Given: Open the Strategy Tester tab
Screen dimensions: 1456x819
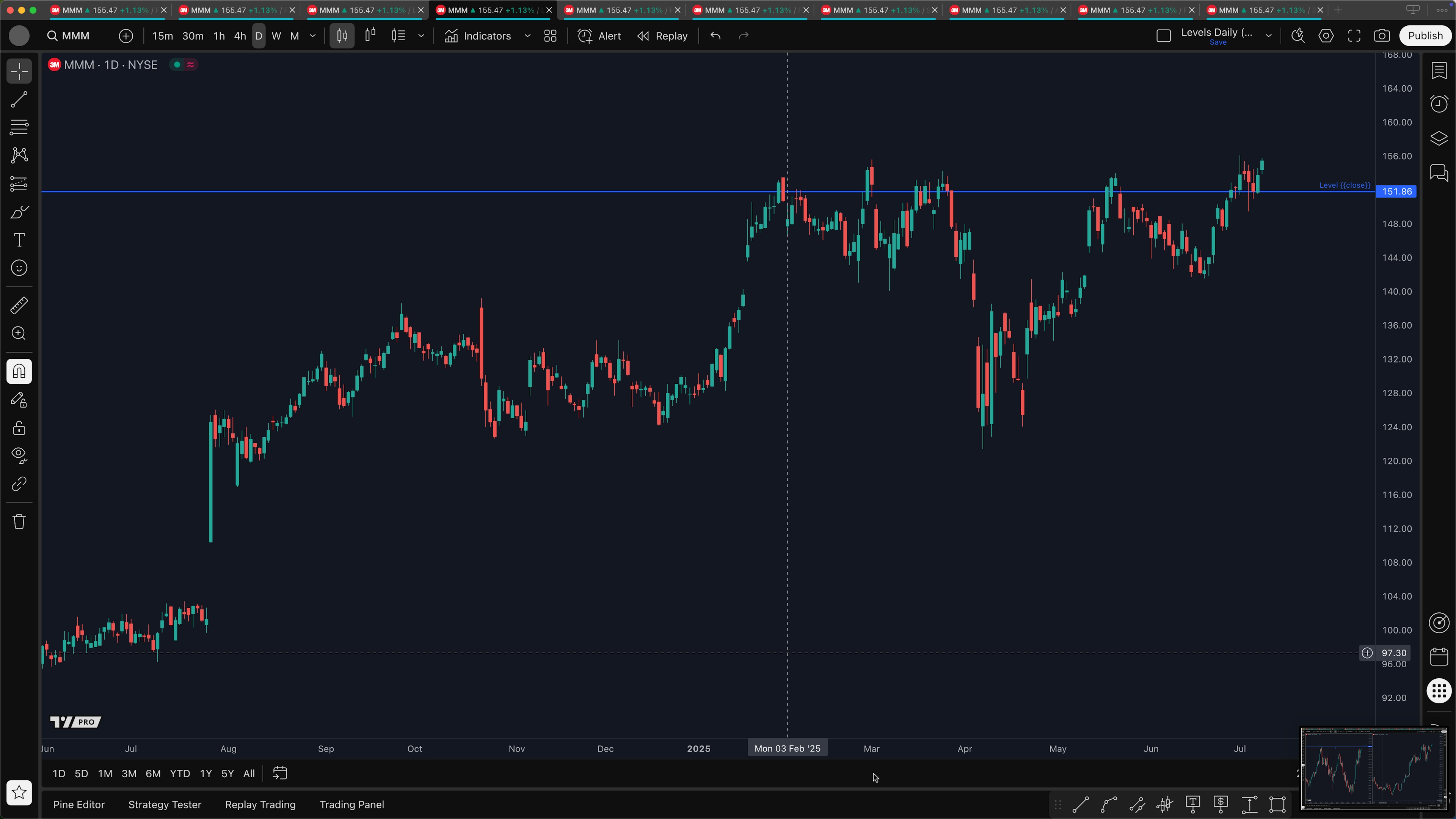Looking at the screenshot, I should pyautogui.click(x=165, y=804).
